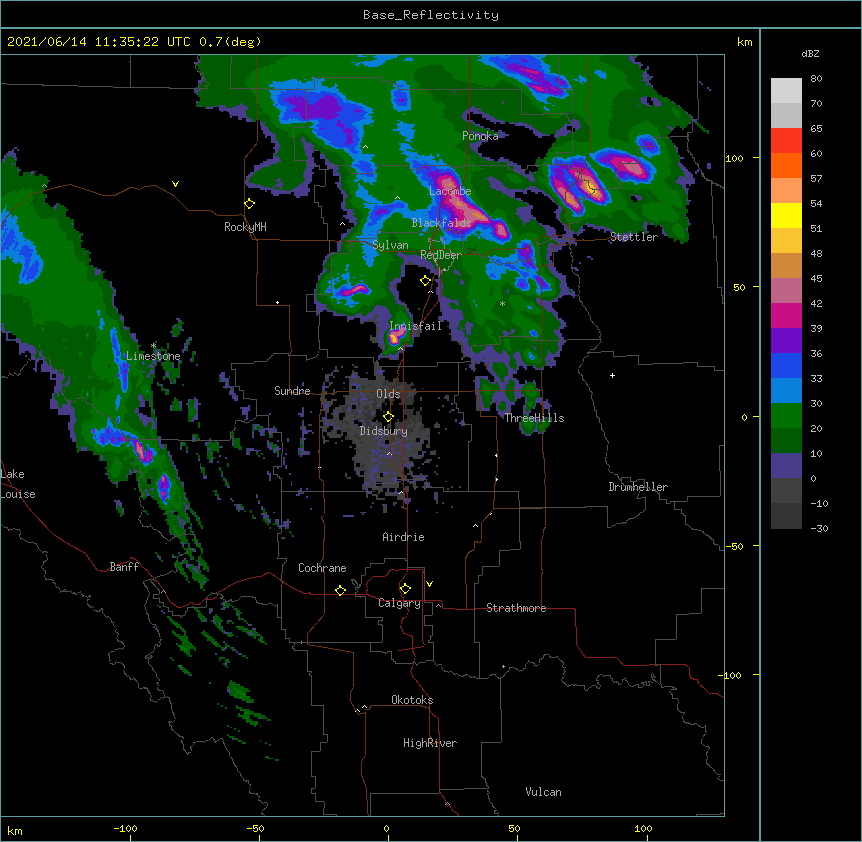The width and height of the screenshot is (862, 842).
Task: Click the white plus marker north of Drumheller
Action: [612, 375]
